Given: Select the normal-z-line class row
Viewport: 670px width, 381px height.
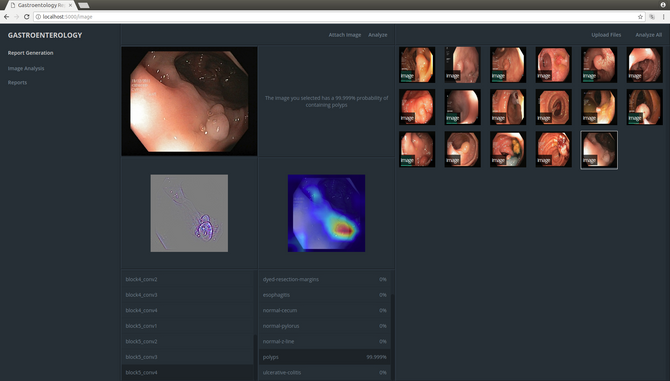Looking at the screenshot, I should [x=325, y=341].
